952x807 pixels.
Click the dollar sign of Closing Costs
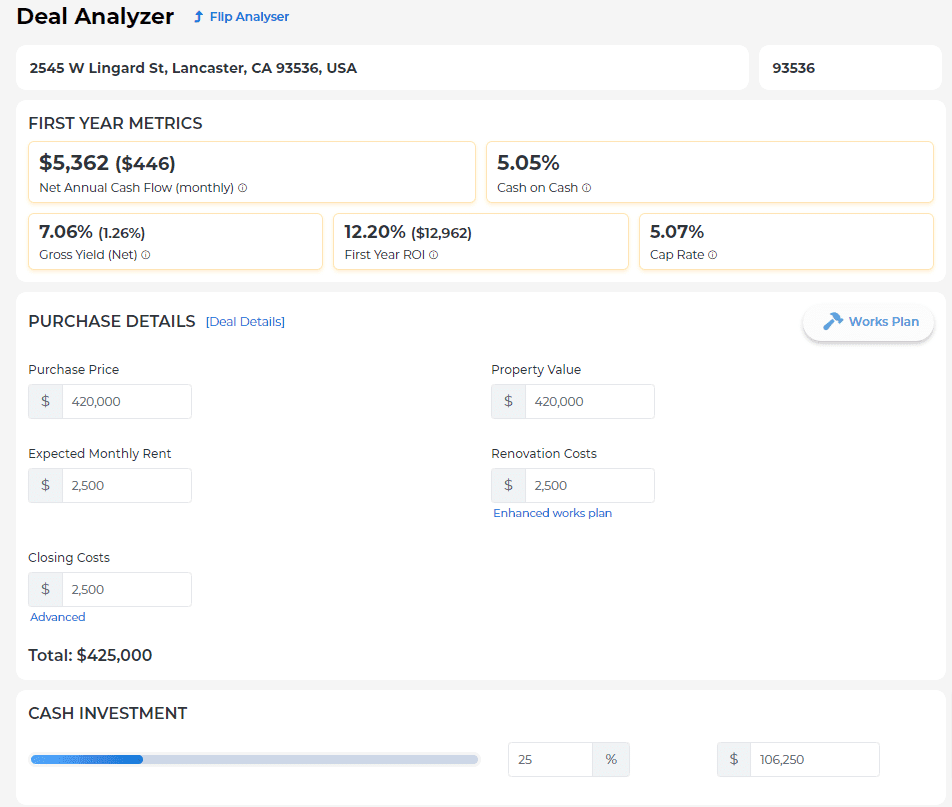point(46,589)
